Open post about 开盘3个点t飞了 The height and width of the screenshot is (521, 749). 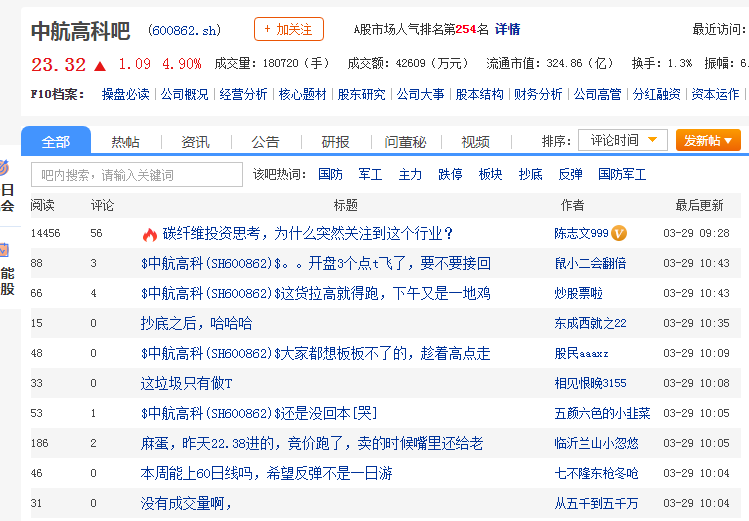click(316, 263)
